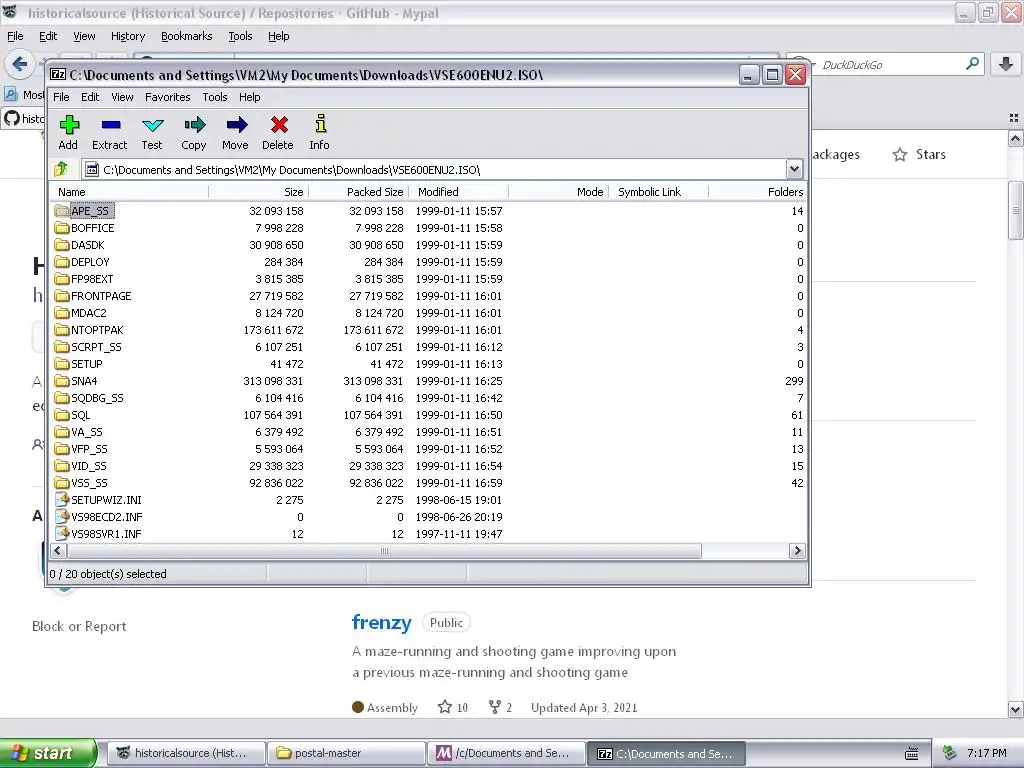1024x768 pixels.
Task: Open 7-Zip Tools menu
Action: tap(215, 97)
